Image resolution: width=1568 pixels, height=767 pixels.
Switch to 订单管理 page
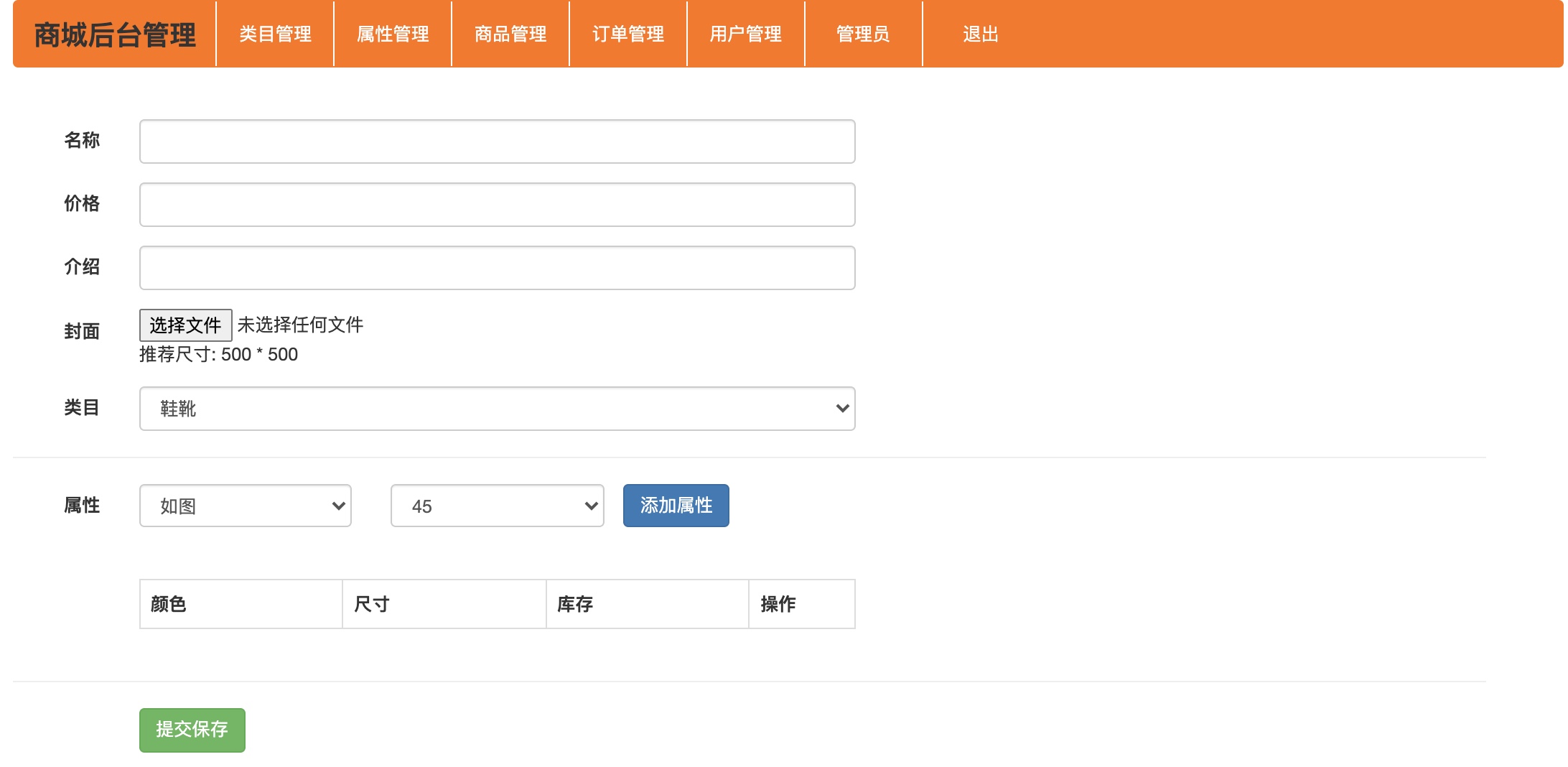coord(628,34)
